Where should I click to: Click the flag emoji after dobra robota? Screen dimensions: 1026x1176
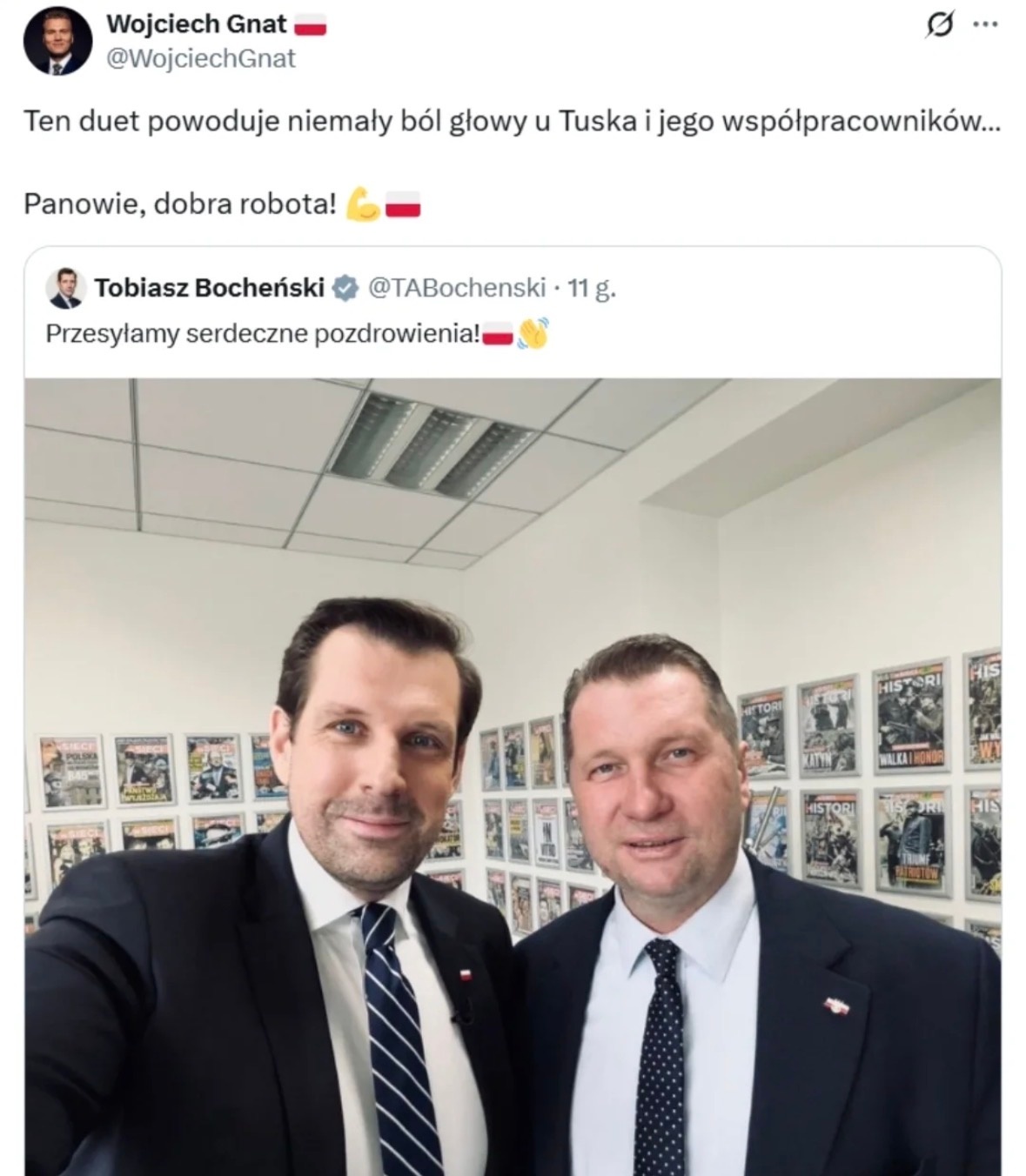[402, 205]
